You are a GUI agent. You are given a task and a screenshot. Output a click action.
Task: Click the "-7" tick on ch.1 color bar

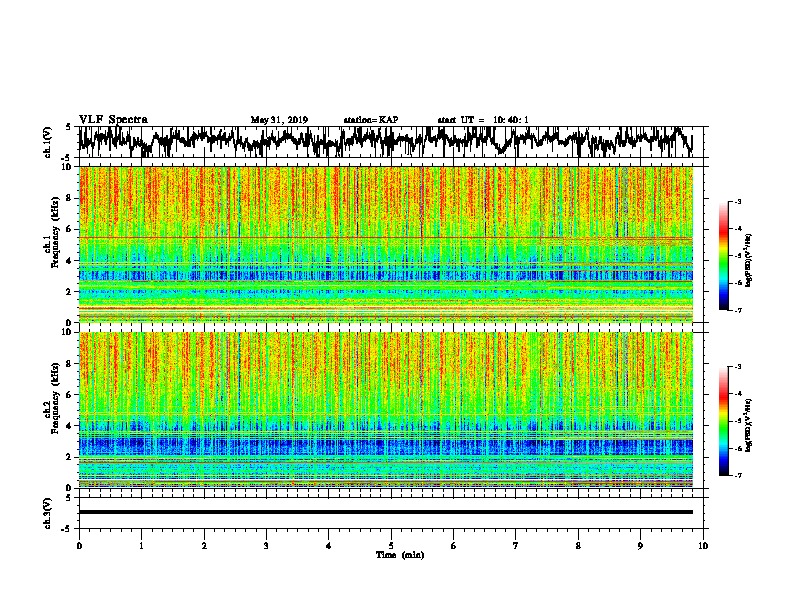737,310
